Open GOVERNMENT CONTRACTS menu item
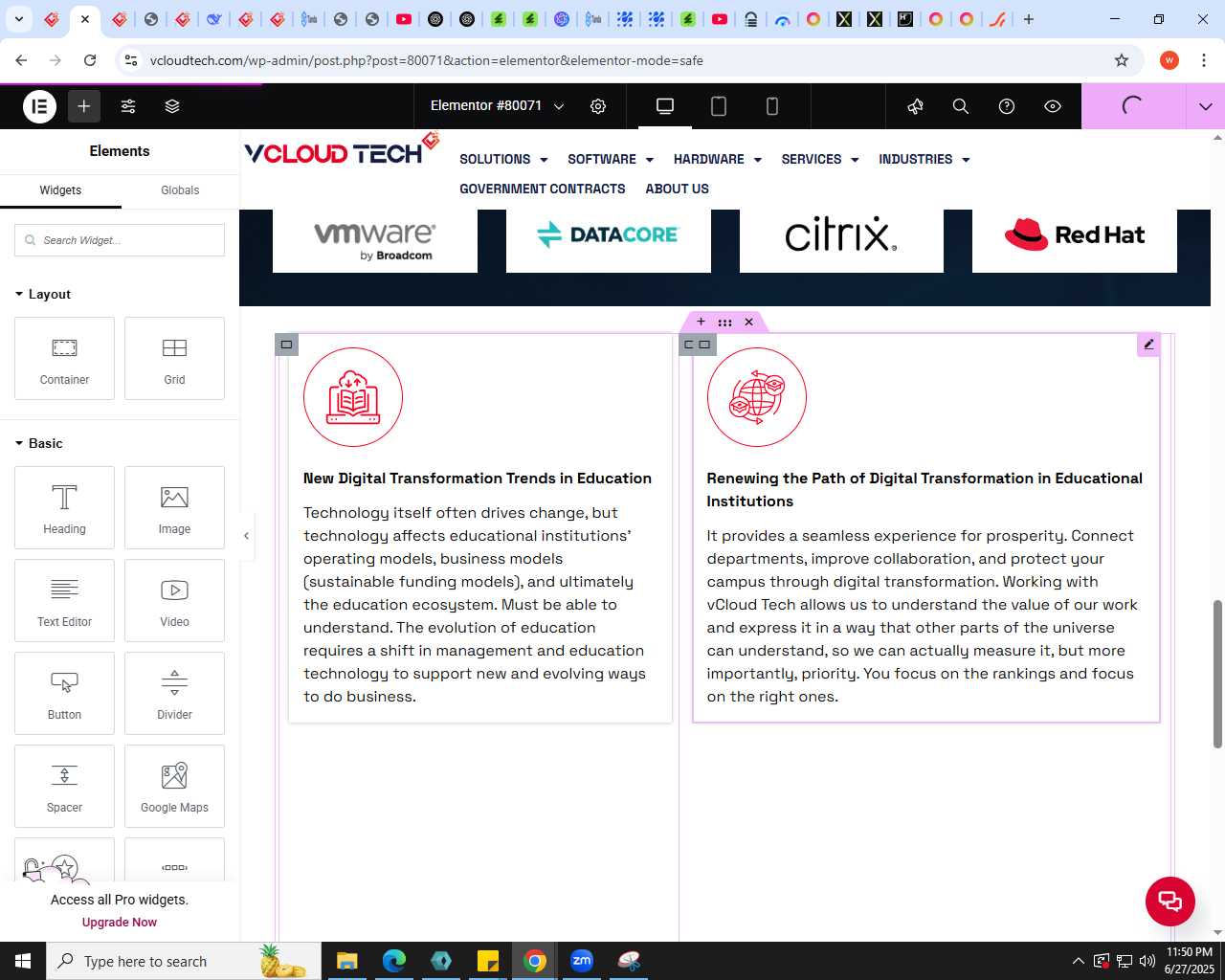Viewport: 1225px width, 980px height. (543, 189)
